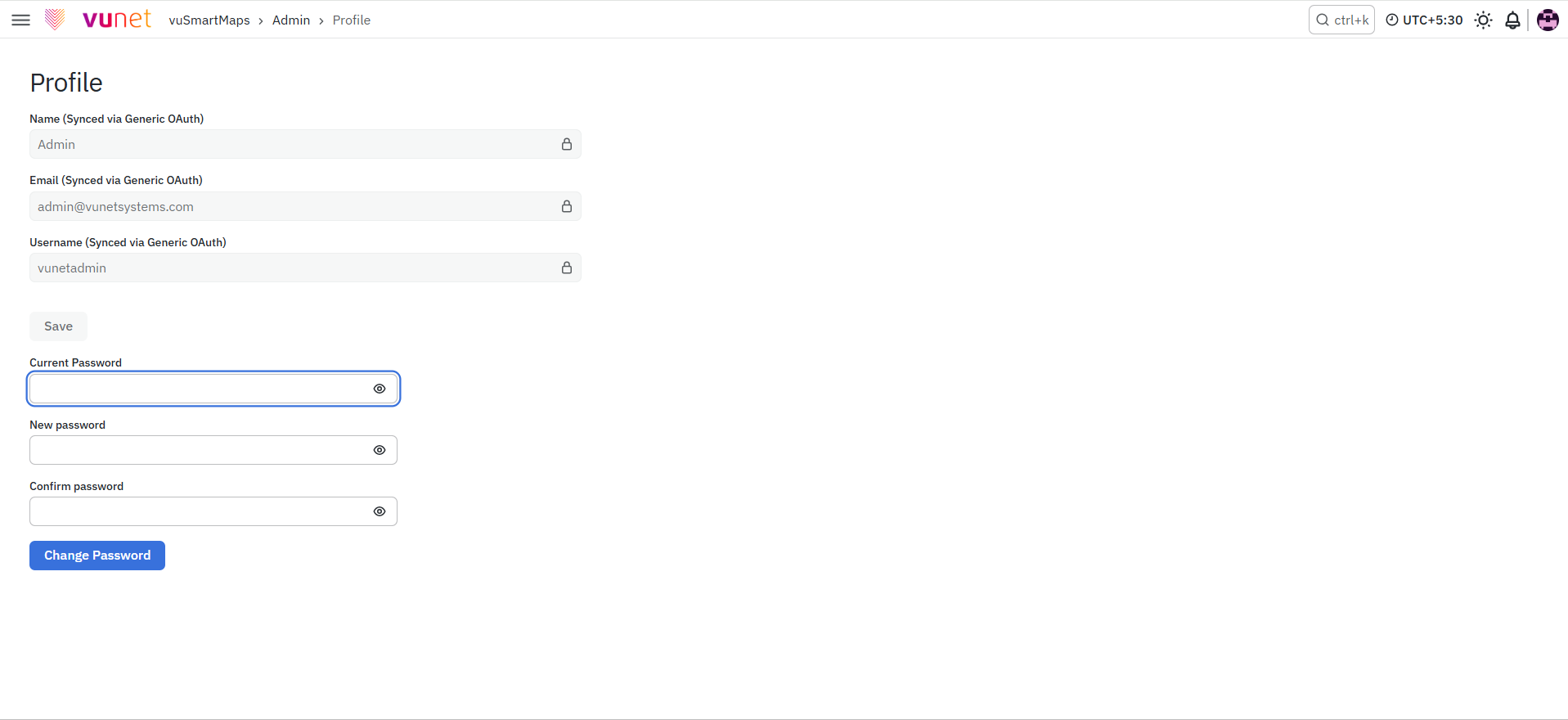Image resolution: width=1568 pixels, height=720 pixels.
Task: Open the user avatar menu
Action: click(x=1548, y=20)
